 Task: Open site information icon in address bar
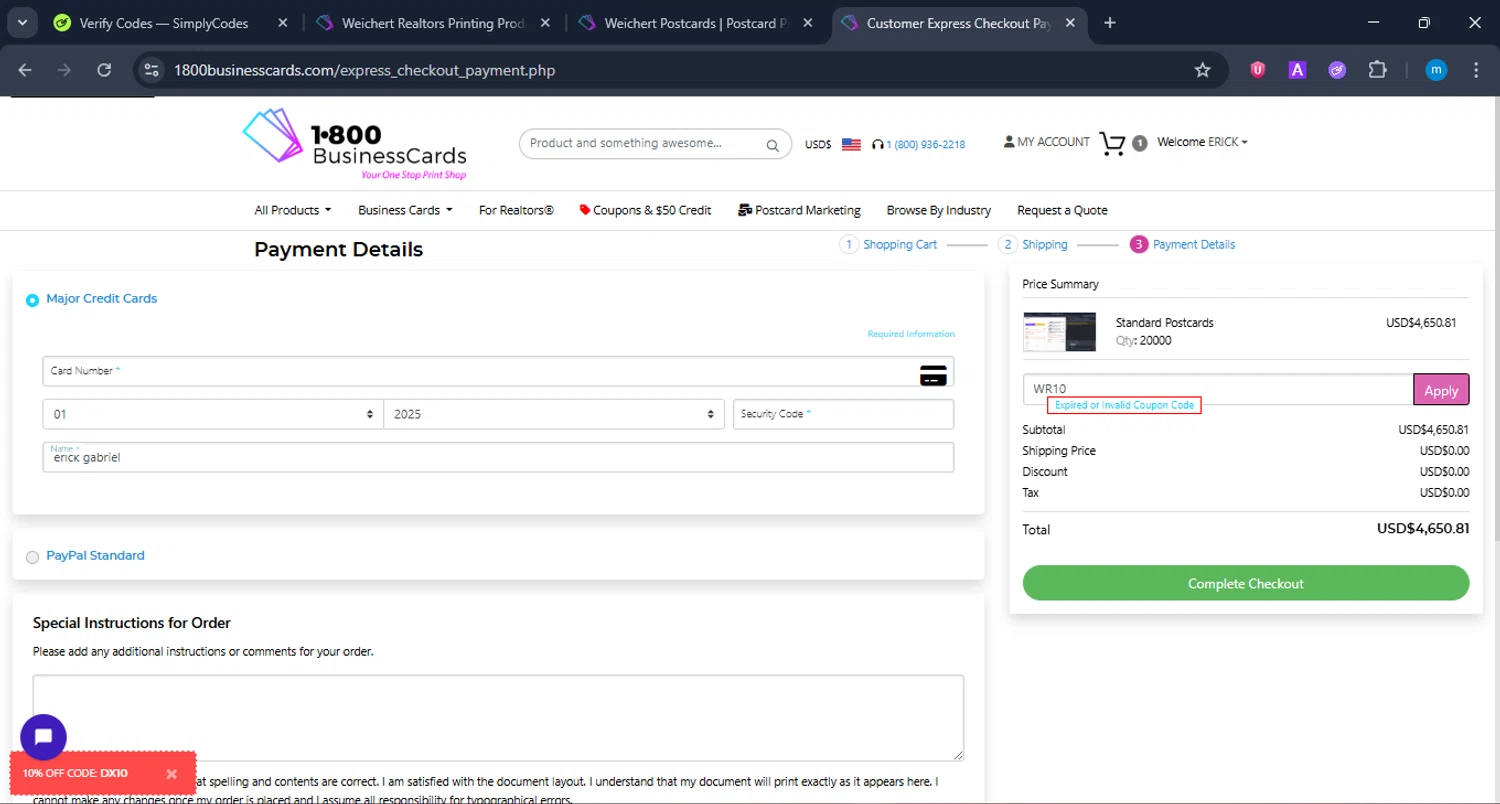coord(151,70)
